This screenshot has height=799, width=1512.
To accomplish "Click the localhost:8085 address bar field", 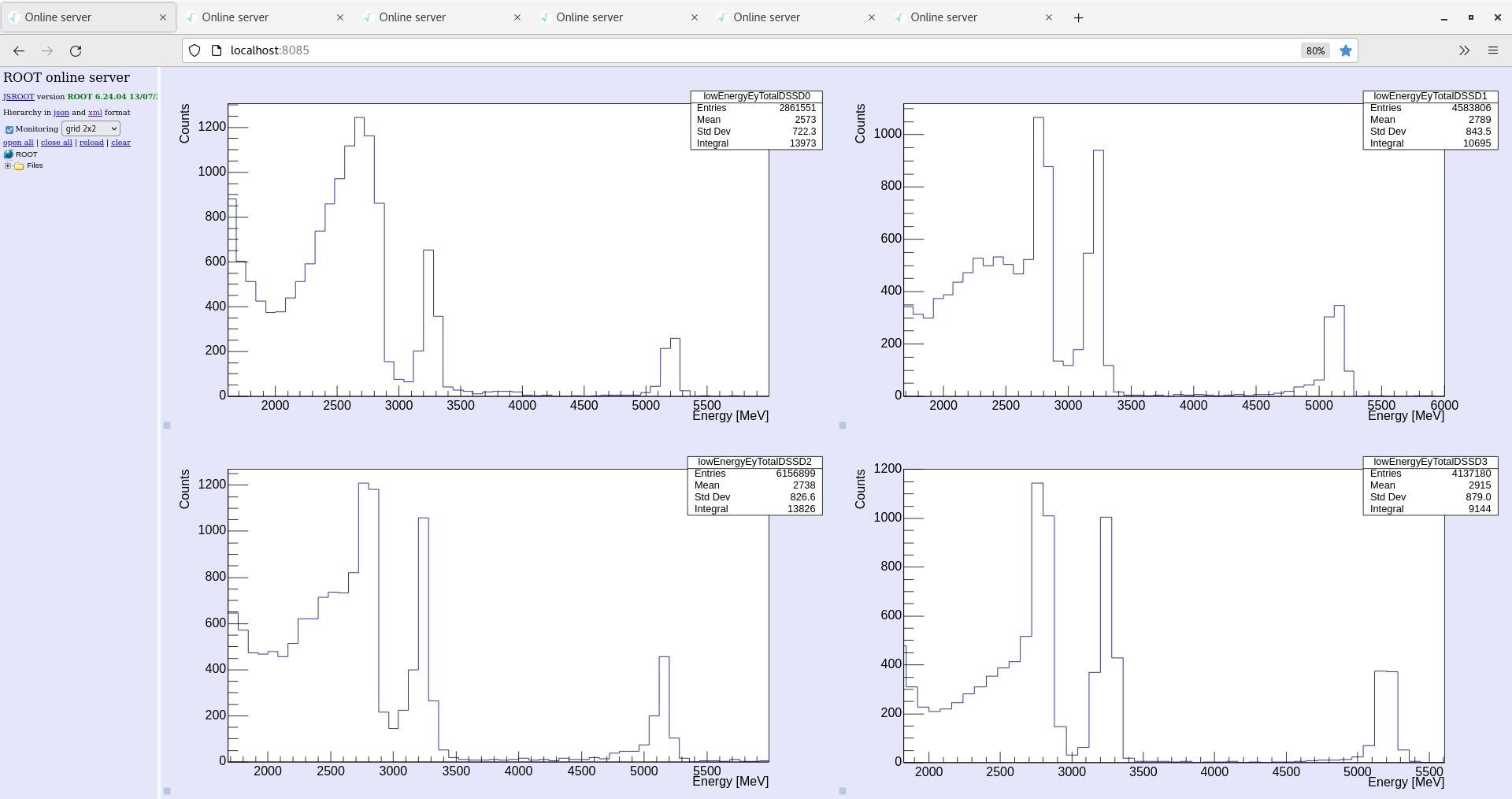I will (x=551, y=50).
